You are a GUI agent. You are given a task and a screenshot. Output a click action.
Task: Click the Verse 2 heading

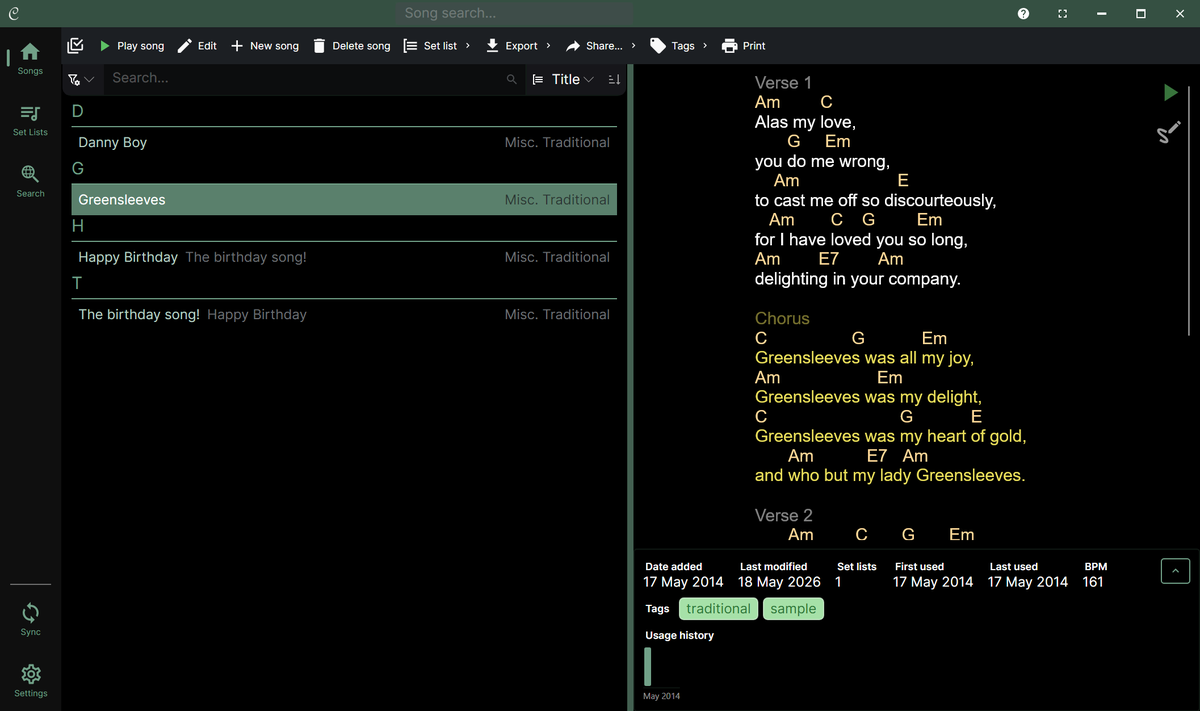pos(784,516)
